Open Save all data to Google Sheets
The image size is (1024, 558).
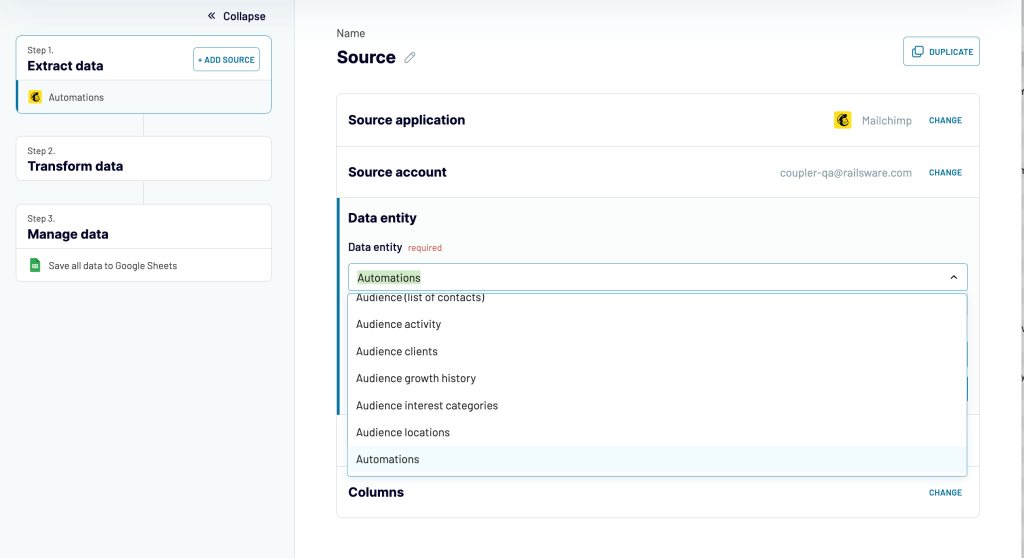(144, 265)
